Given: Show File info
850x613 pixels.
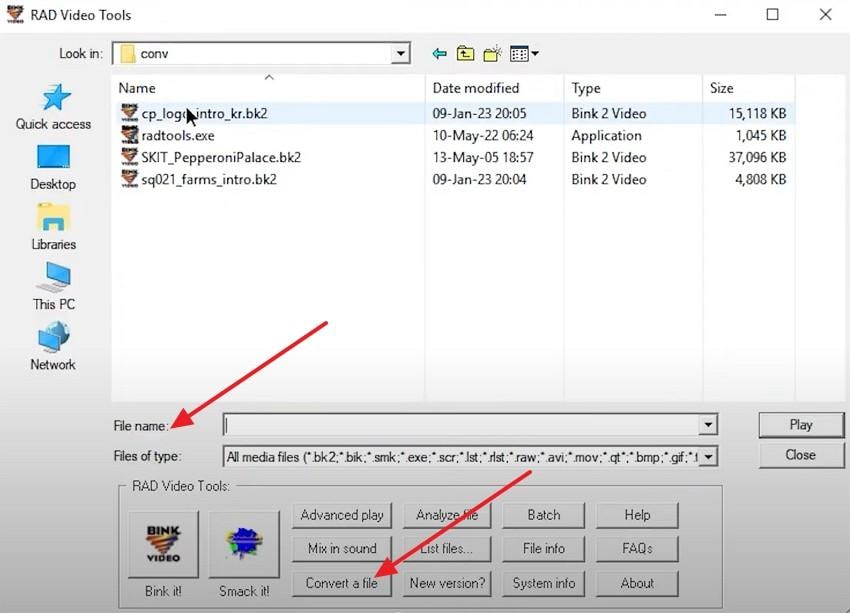Looking at the screenshot, I should [544, 549].
